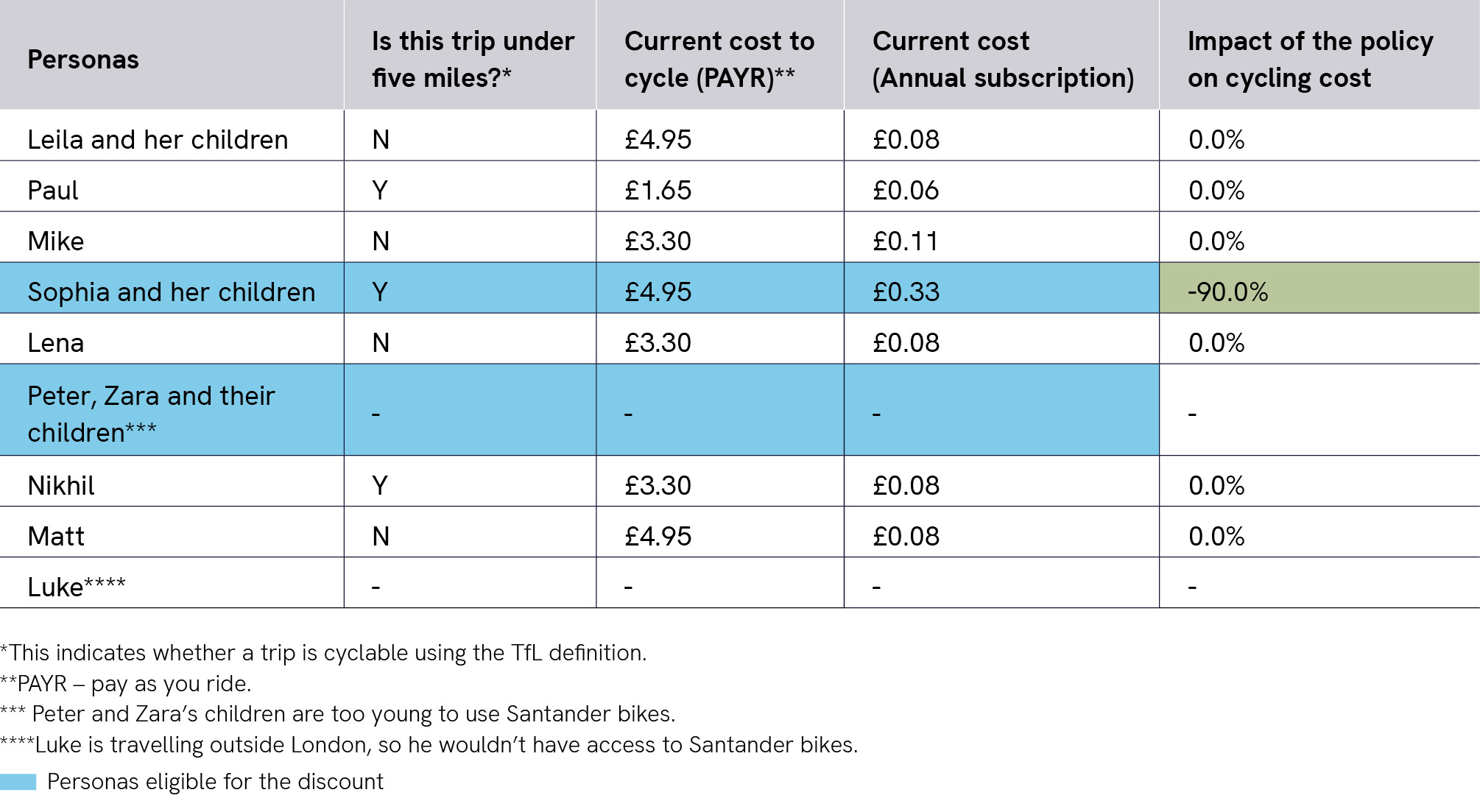Viewport: 1480px width, 812px height.
Task: Click the 'PAYR – pay as you ride' footnote
Action: coord(126,684)
